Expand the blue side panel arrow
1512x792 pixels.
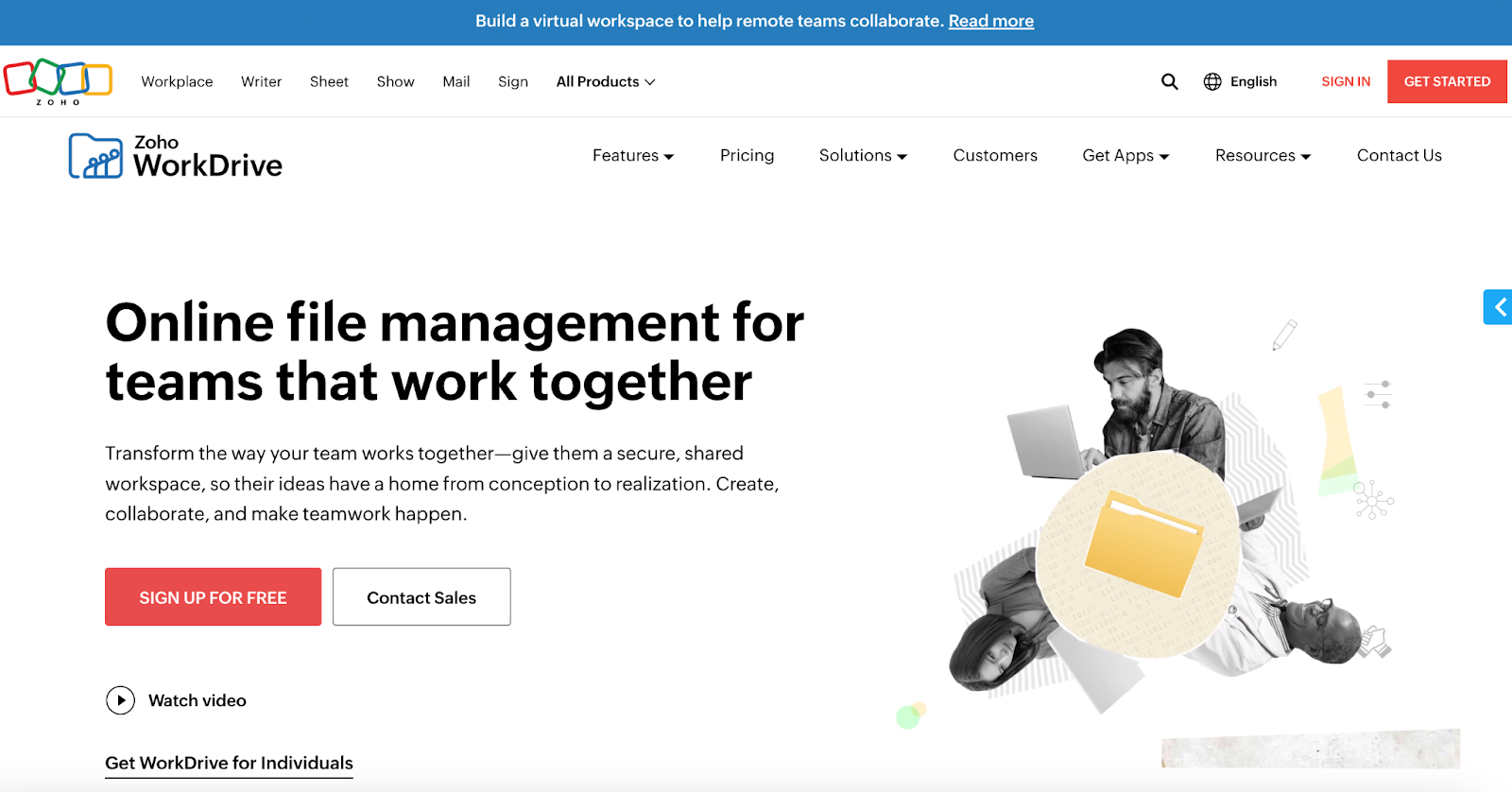click(x=1498, y=307)
